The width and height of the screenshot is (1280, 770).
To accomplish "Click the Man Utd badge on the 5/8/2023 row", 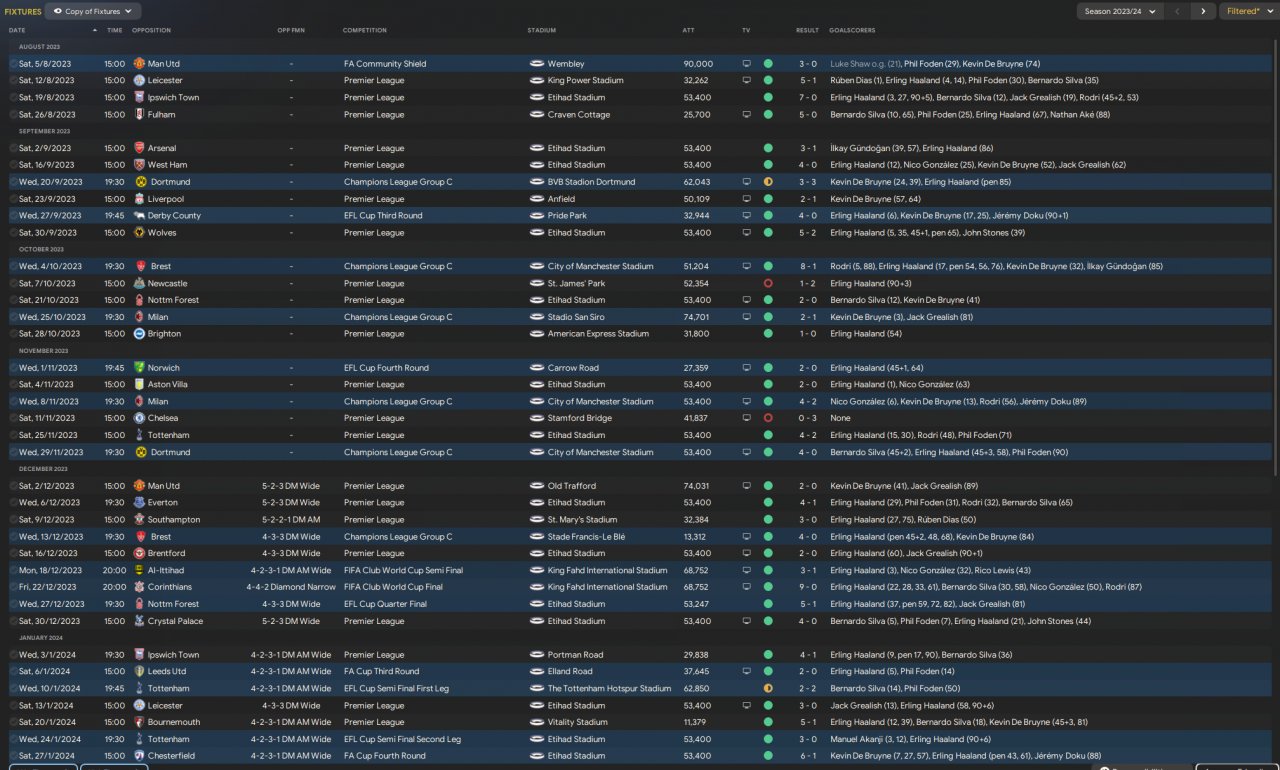I will [x=139, y=64].
